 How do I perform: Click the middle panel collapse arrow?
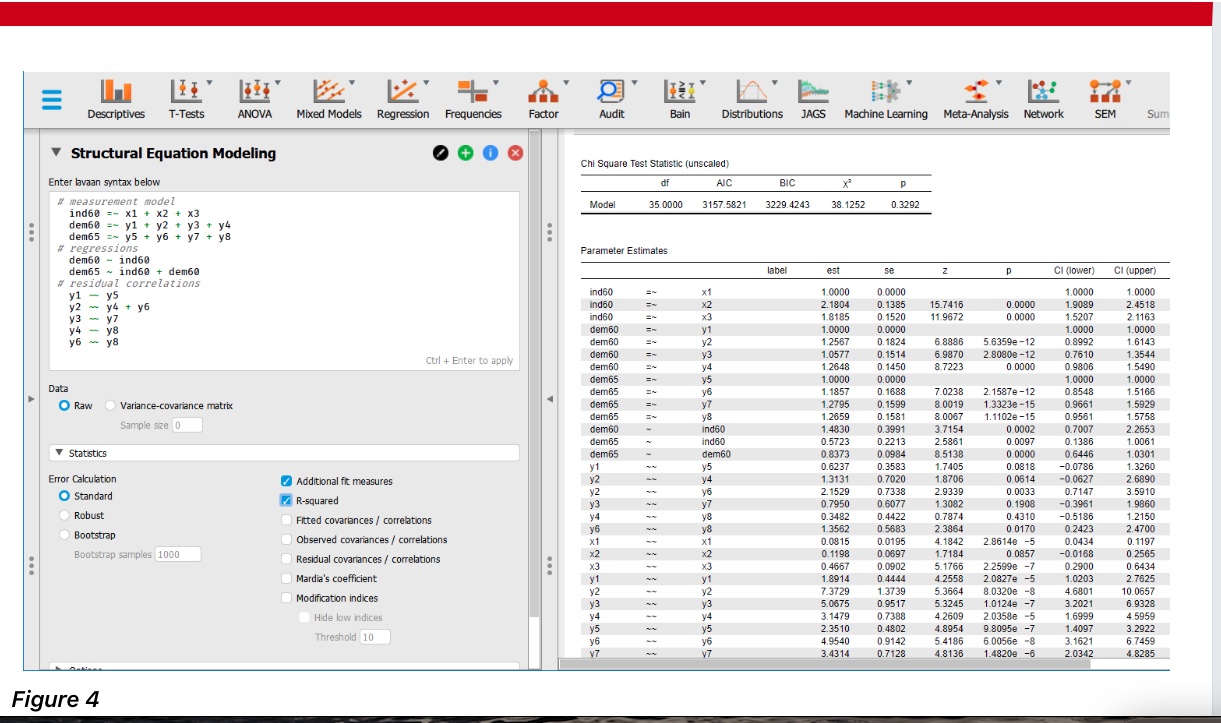(x=549, y=399)
